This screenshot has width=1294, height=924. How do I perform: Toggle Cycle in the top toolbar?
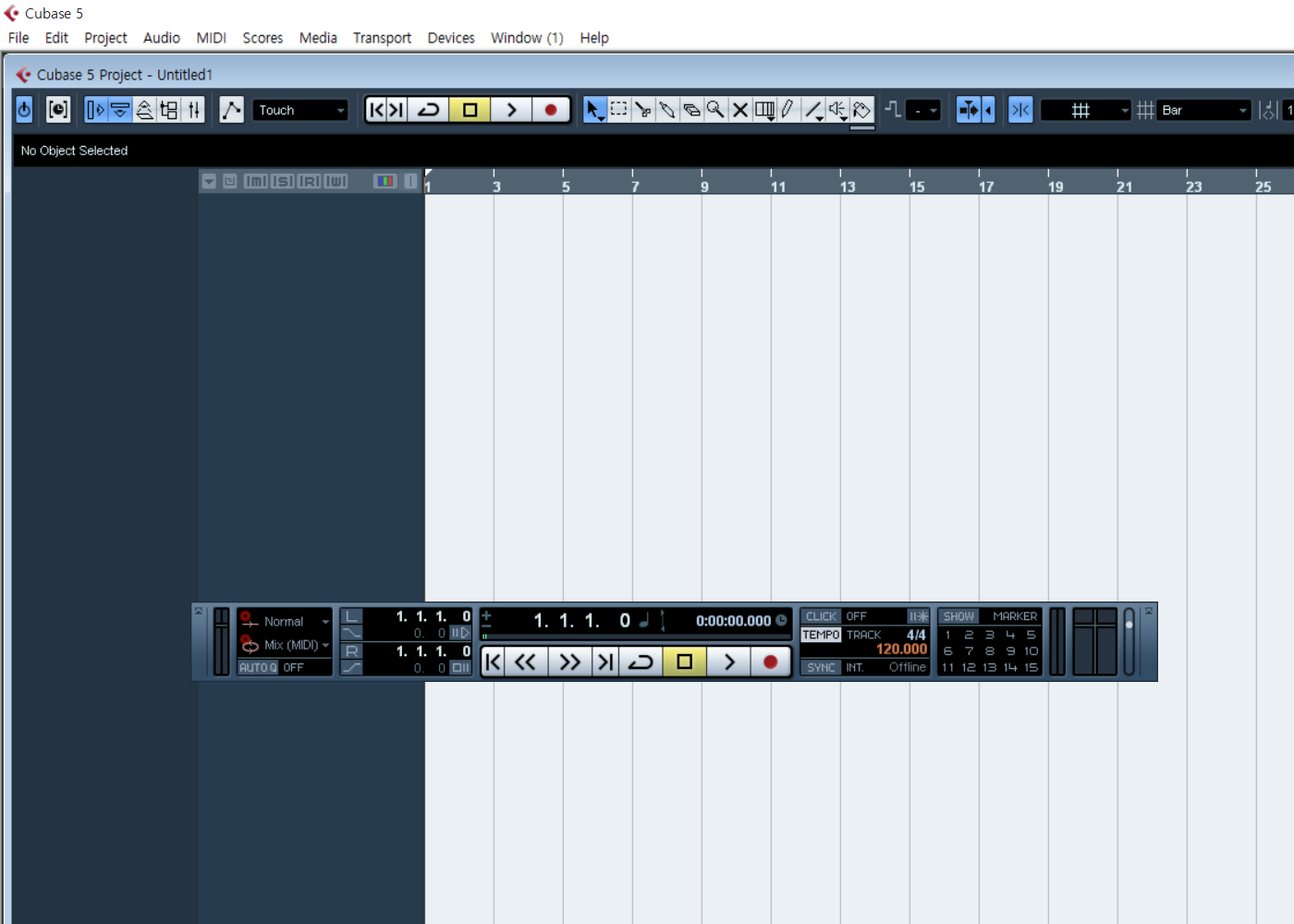pyautogui.click(x=428, y=110)
